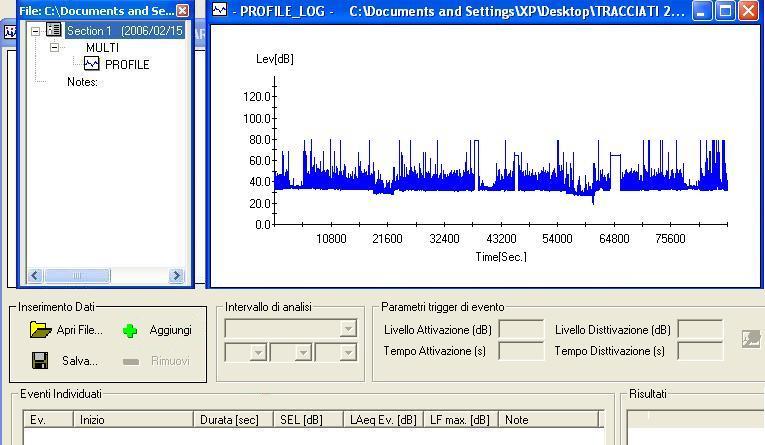The image size is (765, 445).
Task: Select the MULTI tree item
Action: 102,47
